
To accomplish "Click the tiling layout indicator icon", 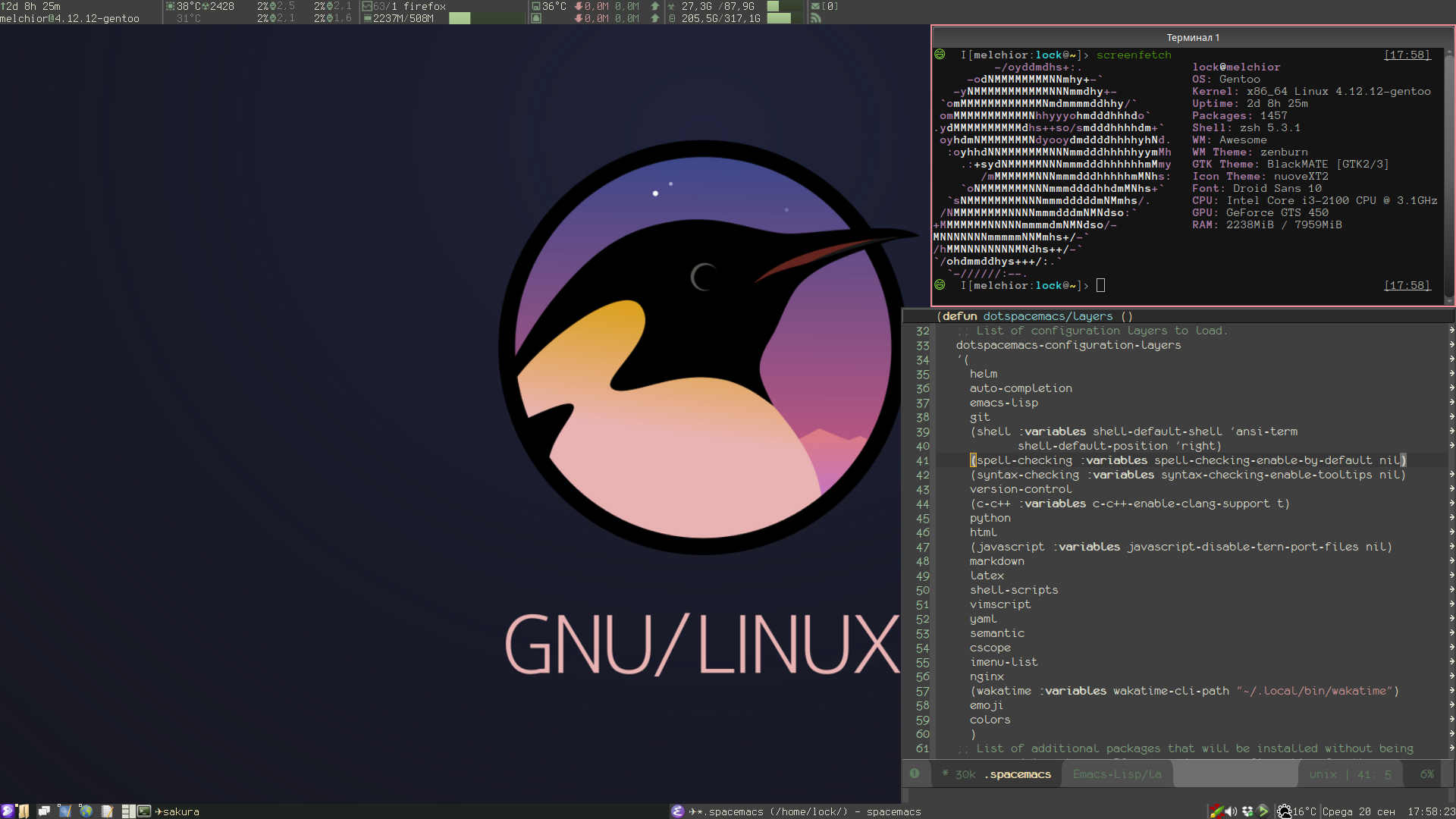I will point(128,811).
